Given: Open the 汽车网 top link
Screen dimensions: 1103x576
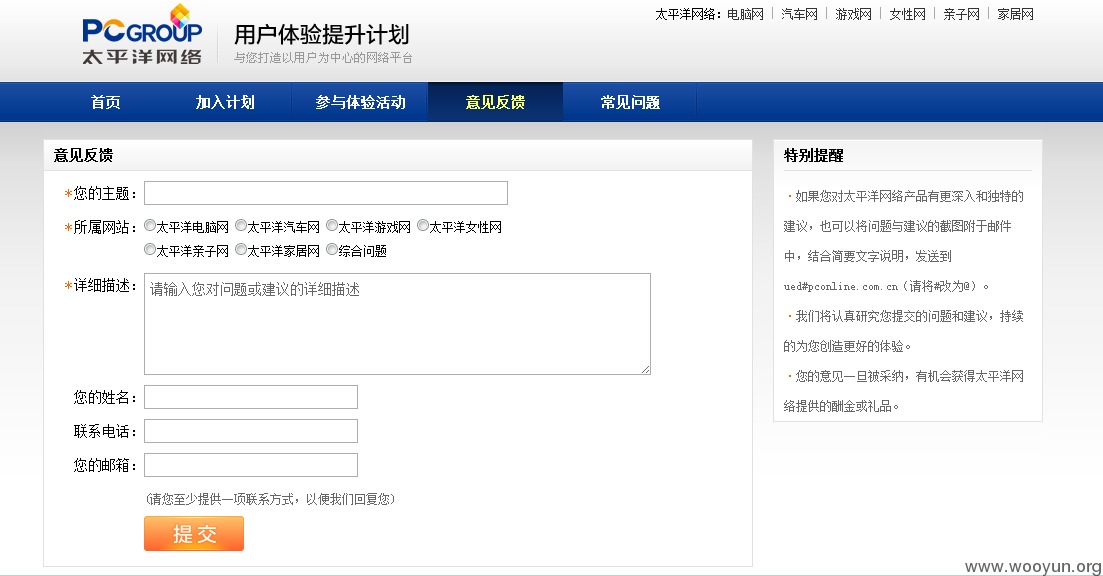Looking at the screenshot, I should click(799, 14).
